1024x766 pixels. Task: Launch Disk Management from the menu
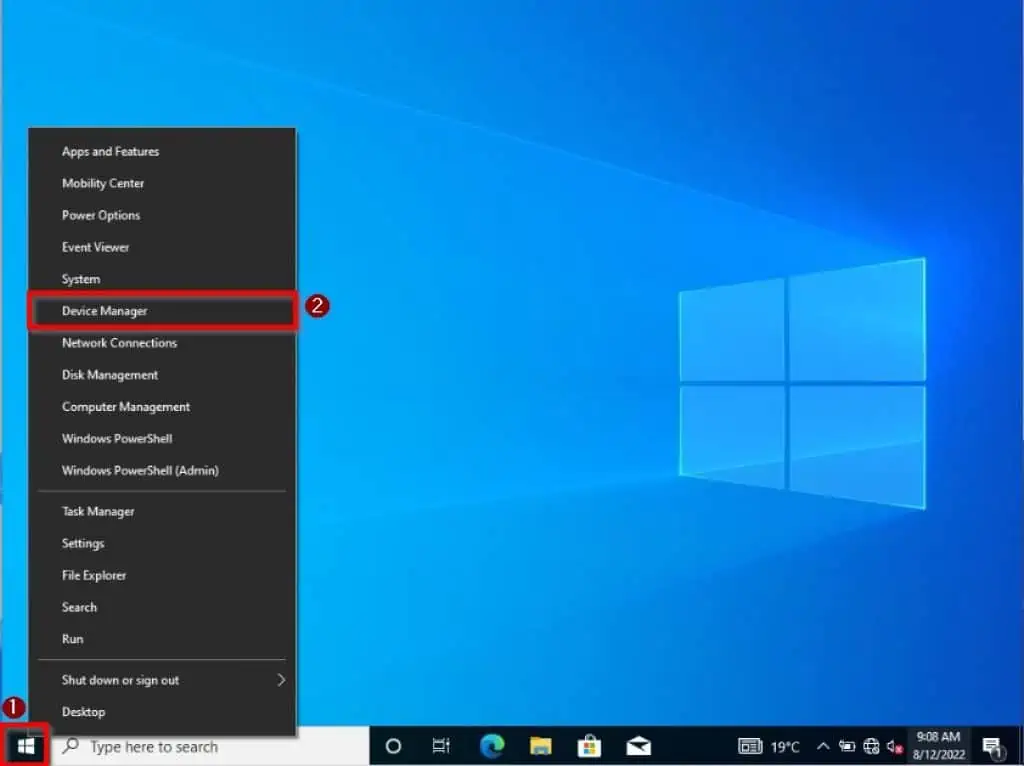162,375
